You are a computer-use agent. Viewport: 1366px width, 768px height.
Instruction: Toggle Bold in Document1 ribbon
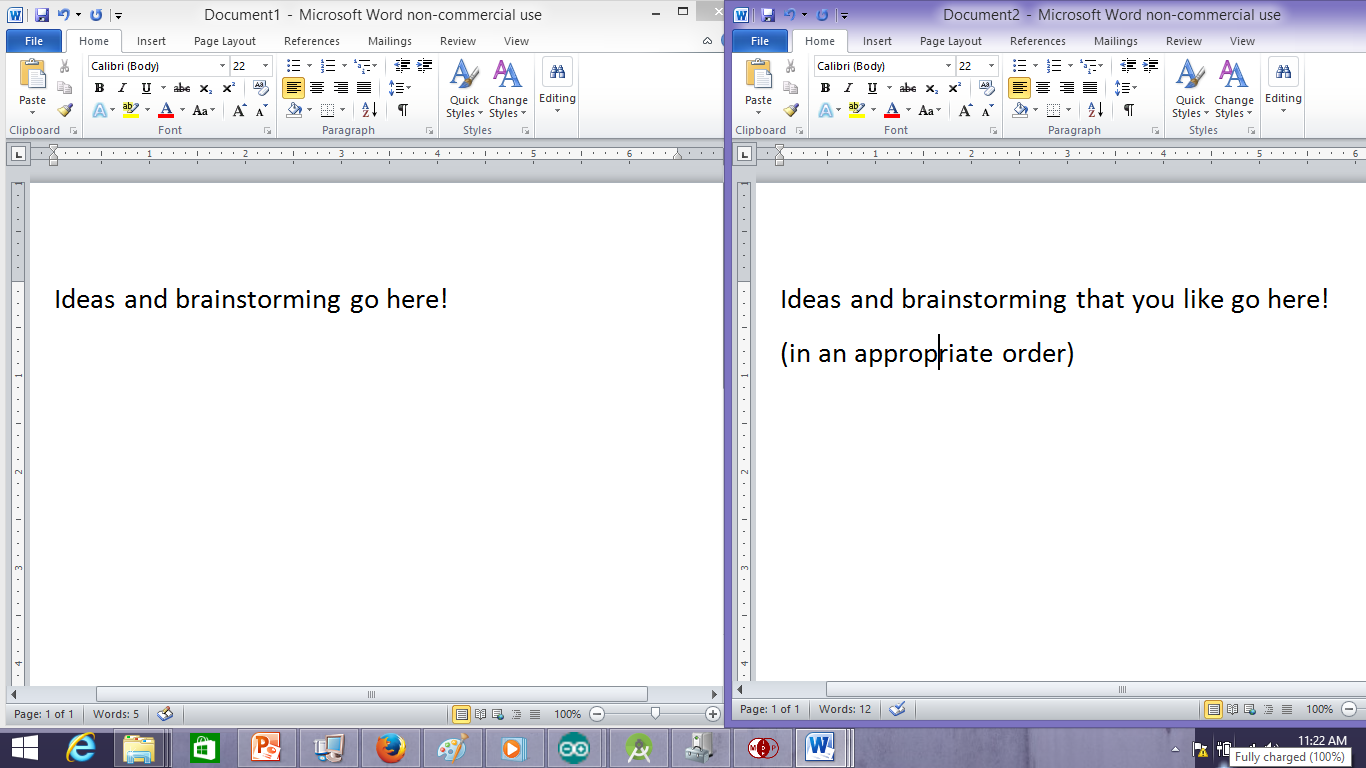[x=99, y=88]
